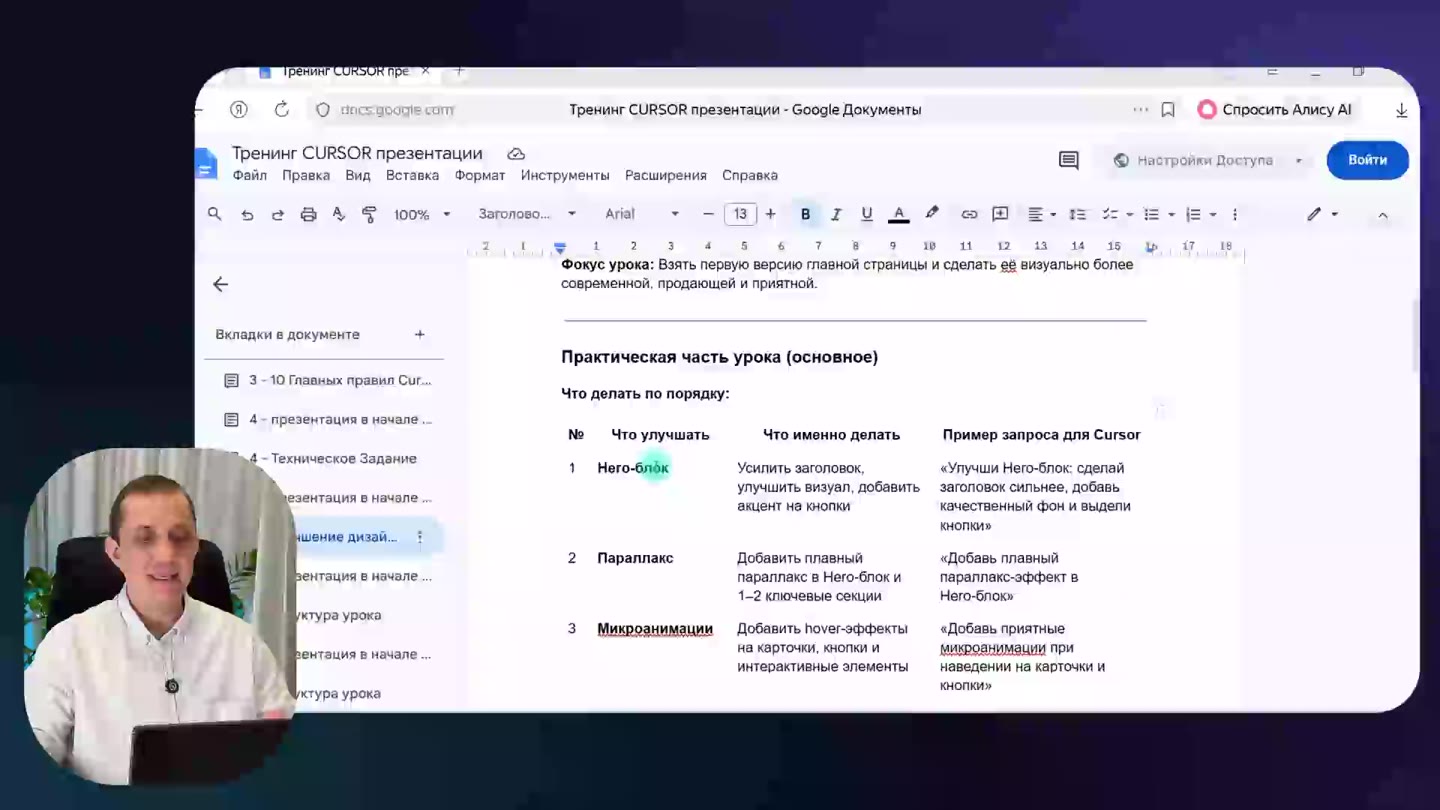Open a new browser tab
1440x810 pixels.
[459, 72]
